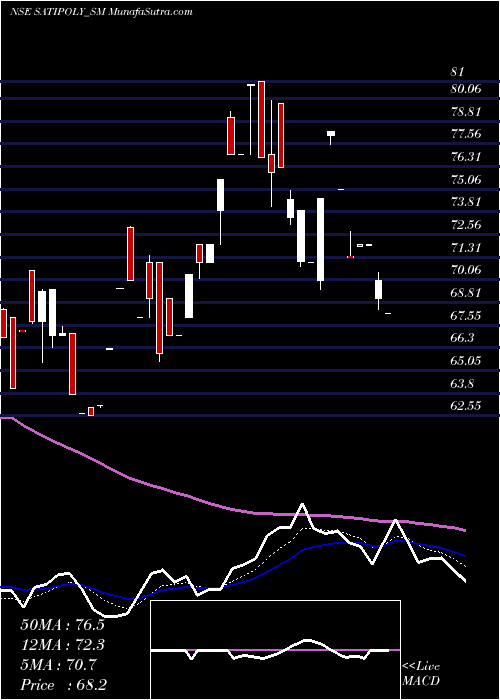Click the 50MA : 76.5 reading
The height and width of the screenshot is (700, 500).
tap(64, 625)
